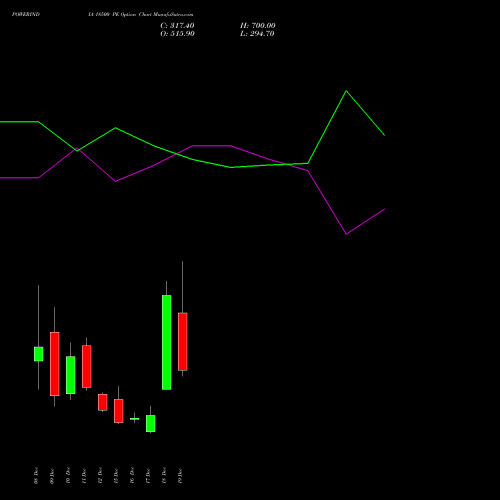Image resolution: width=500 pixels, height=500 pixels.
Task: Click the 19 Dec date label
Action: coord(180,476)
